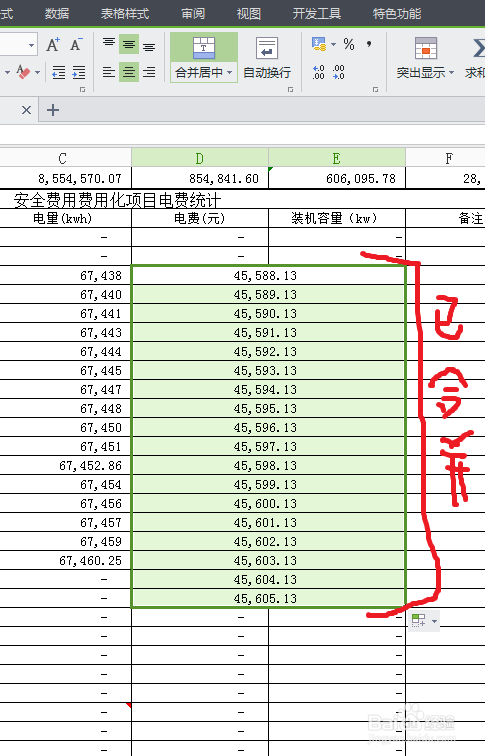Select column D header
485x756 pixels.
[200, 158]
